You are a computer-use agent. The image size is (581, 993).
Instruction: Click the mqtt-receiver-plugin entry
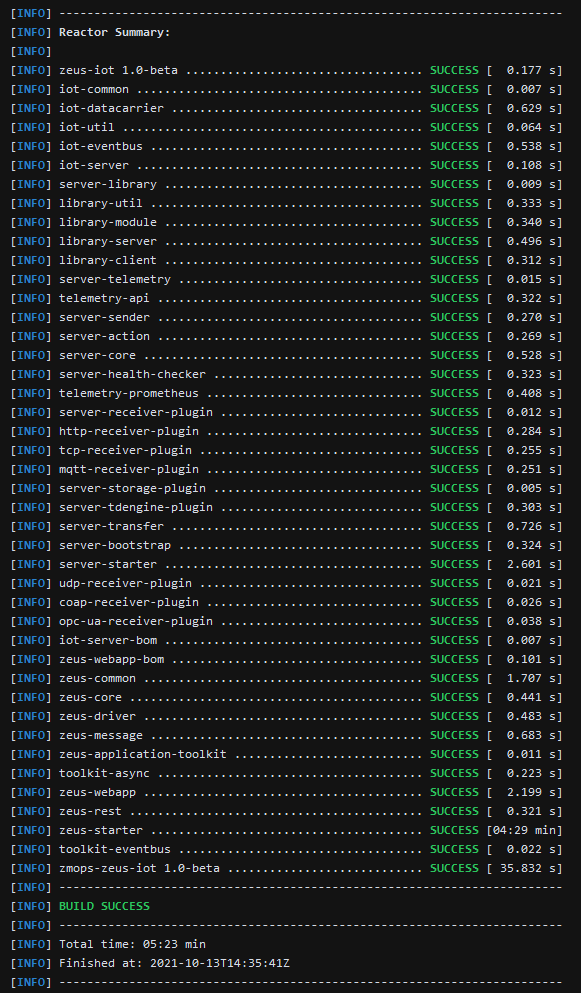click(x=129, y=469)
